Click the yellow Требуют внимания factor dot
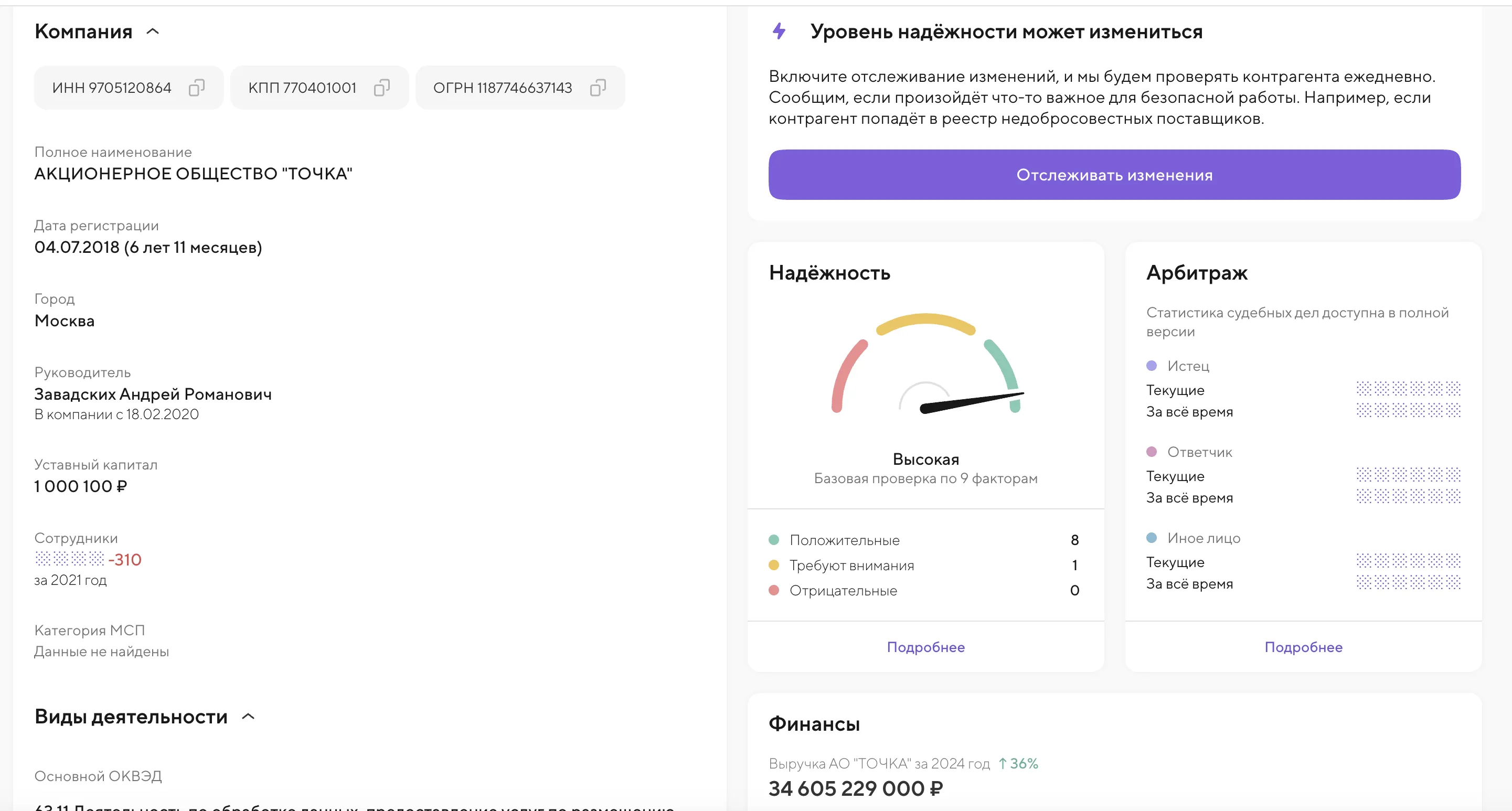The image size is (1512, 811). click(774, 565)
